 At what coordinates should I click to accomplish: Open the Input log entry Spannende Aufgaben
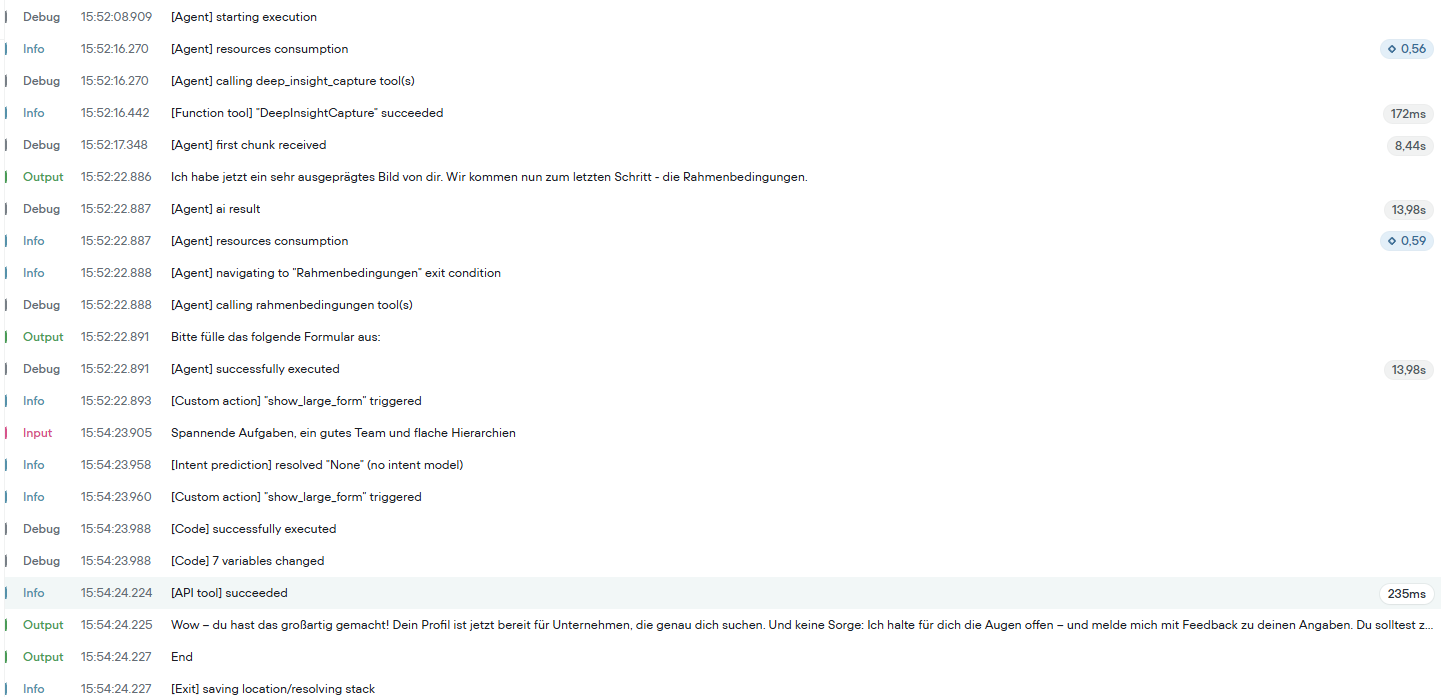[x=722, y=433]
